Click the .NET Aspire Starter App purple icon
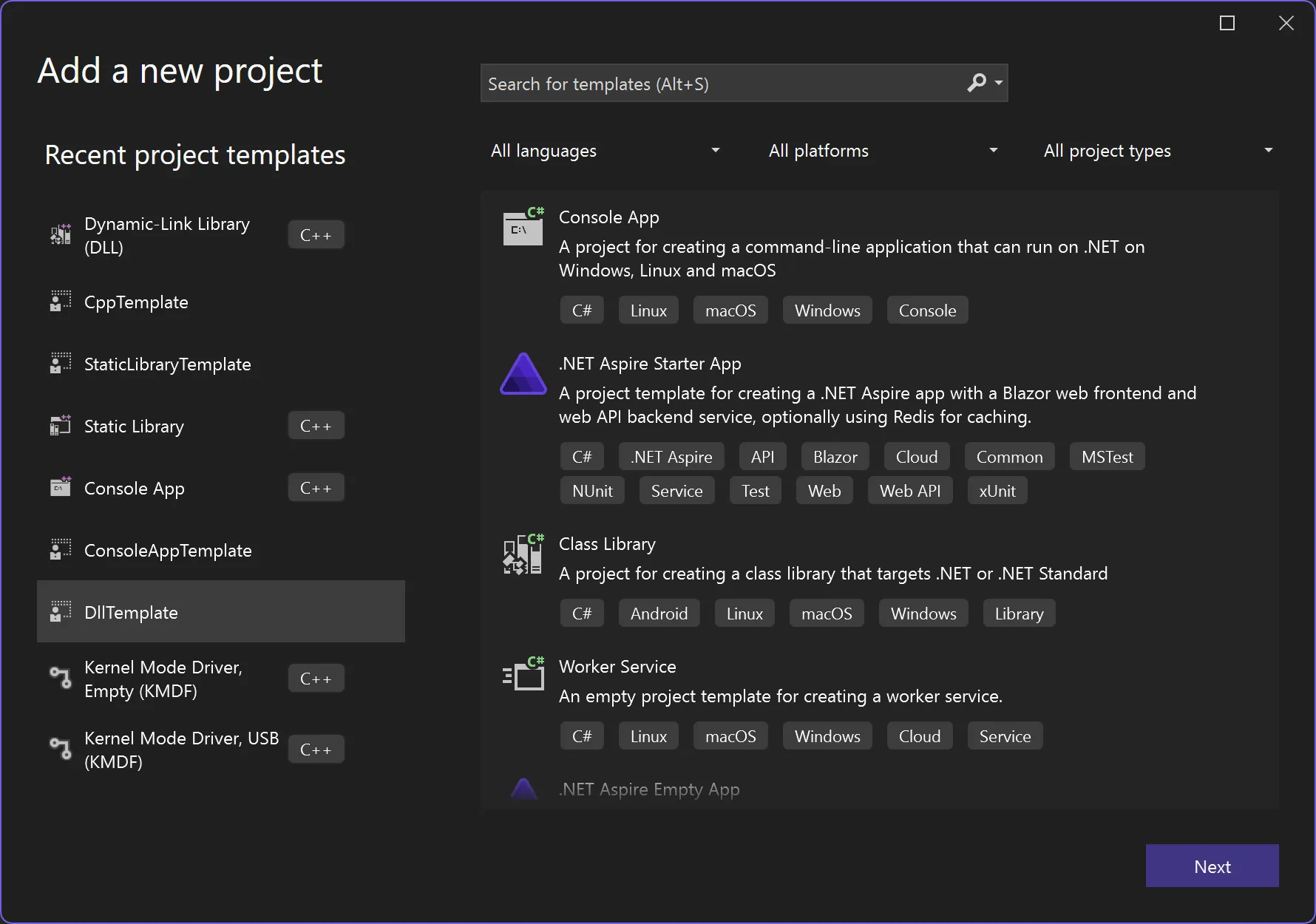The width and height of the screenshot is (1316, 924). coord(523,373)
